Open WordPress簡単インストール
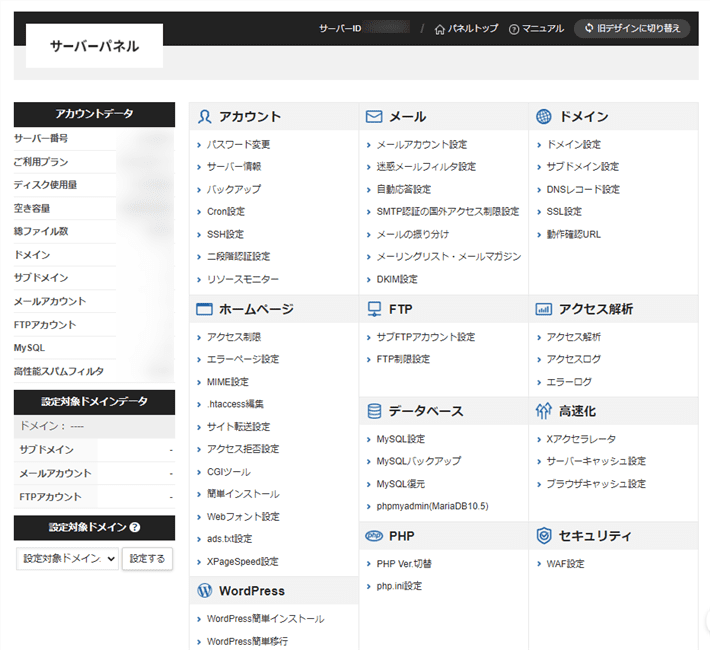710x650 pixels. point(265,619)
